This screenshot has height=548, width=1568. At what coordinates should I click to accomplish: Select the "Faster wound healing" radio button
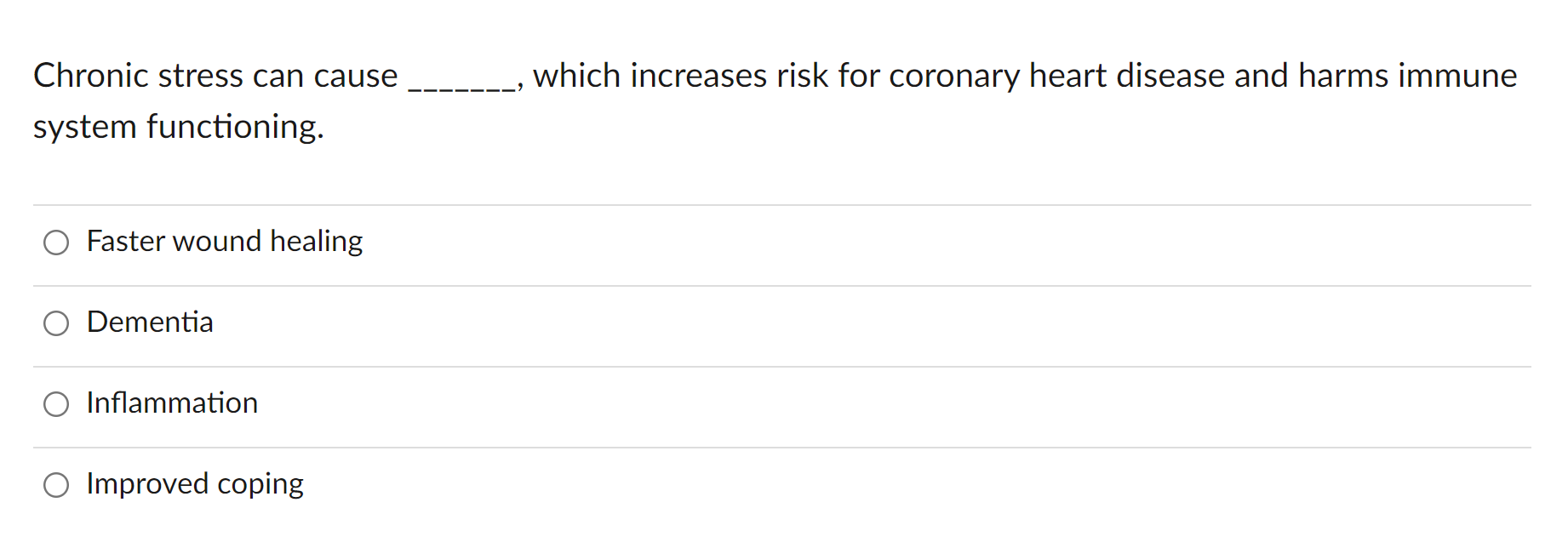[x=56, y=243]
